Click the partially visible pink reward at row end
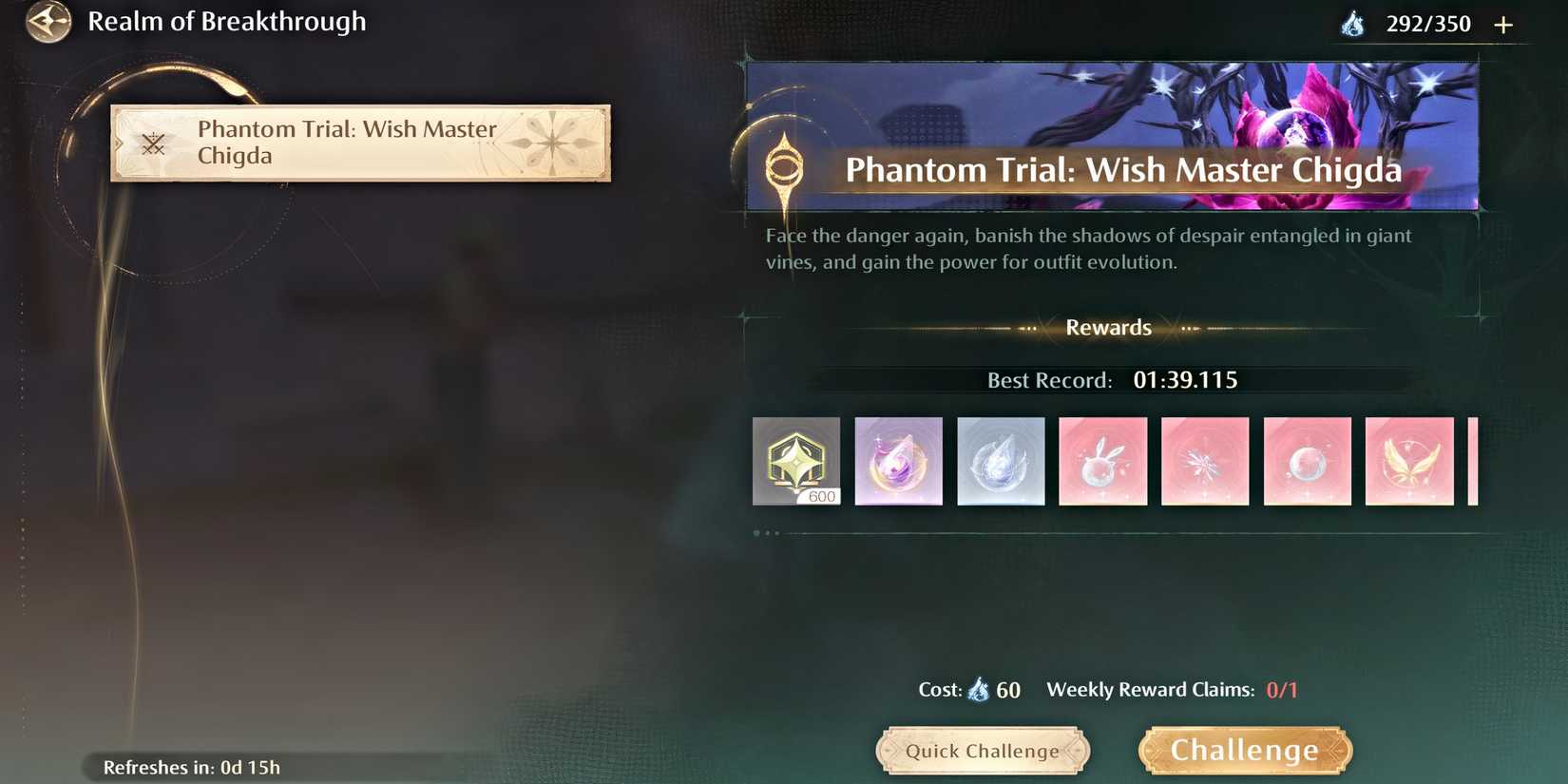 [1473, 461]
